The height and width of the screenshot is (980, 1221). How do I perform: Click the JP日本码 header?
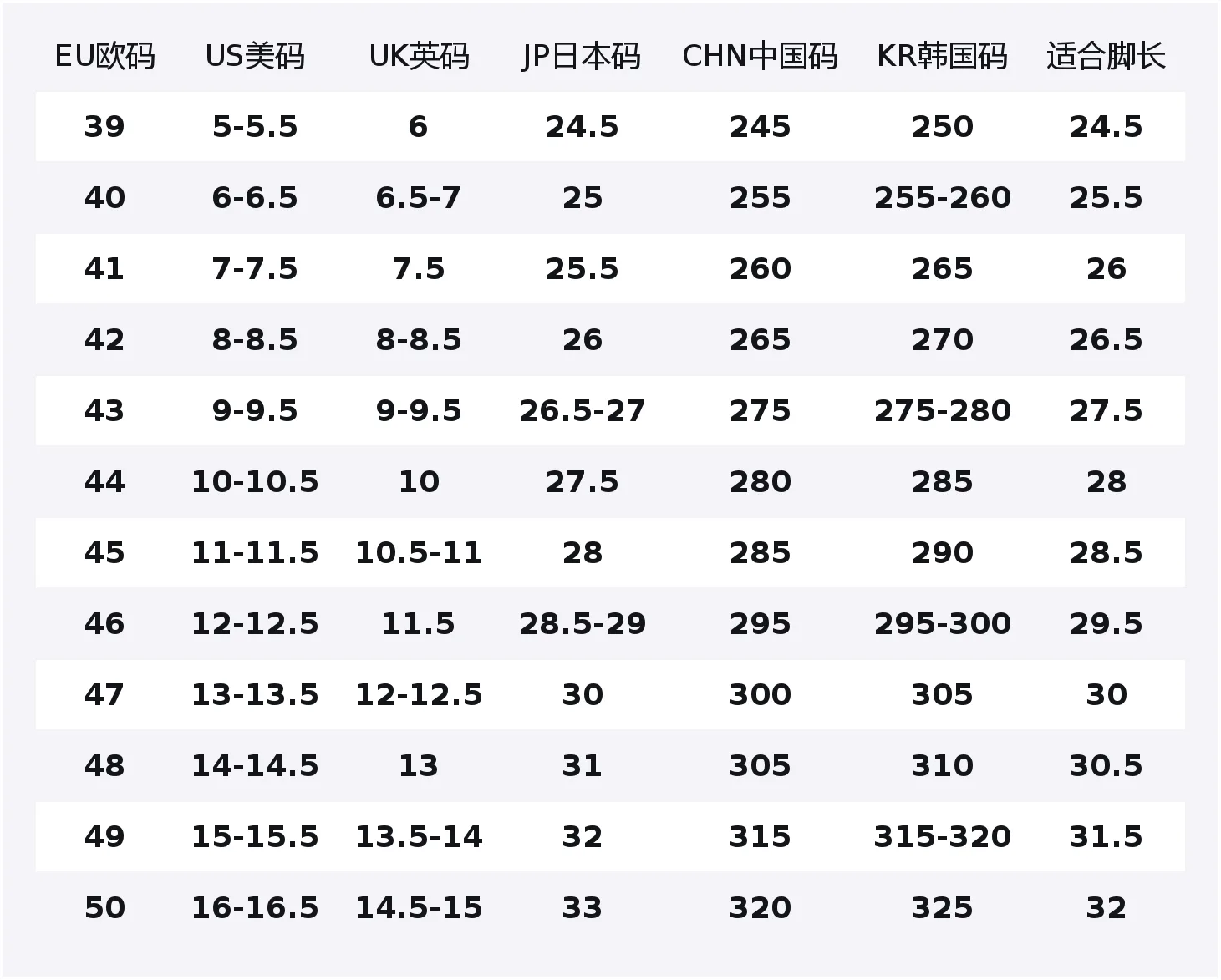coord(582,56)
